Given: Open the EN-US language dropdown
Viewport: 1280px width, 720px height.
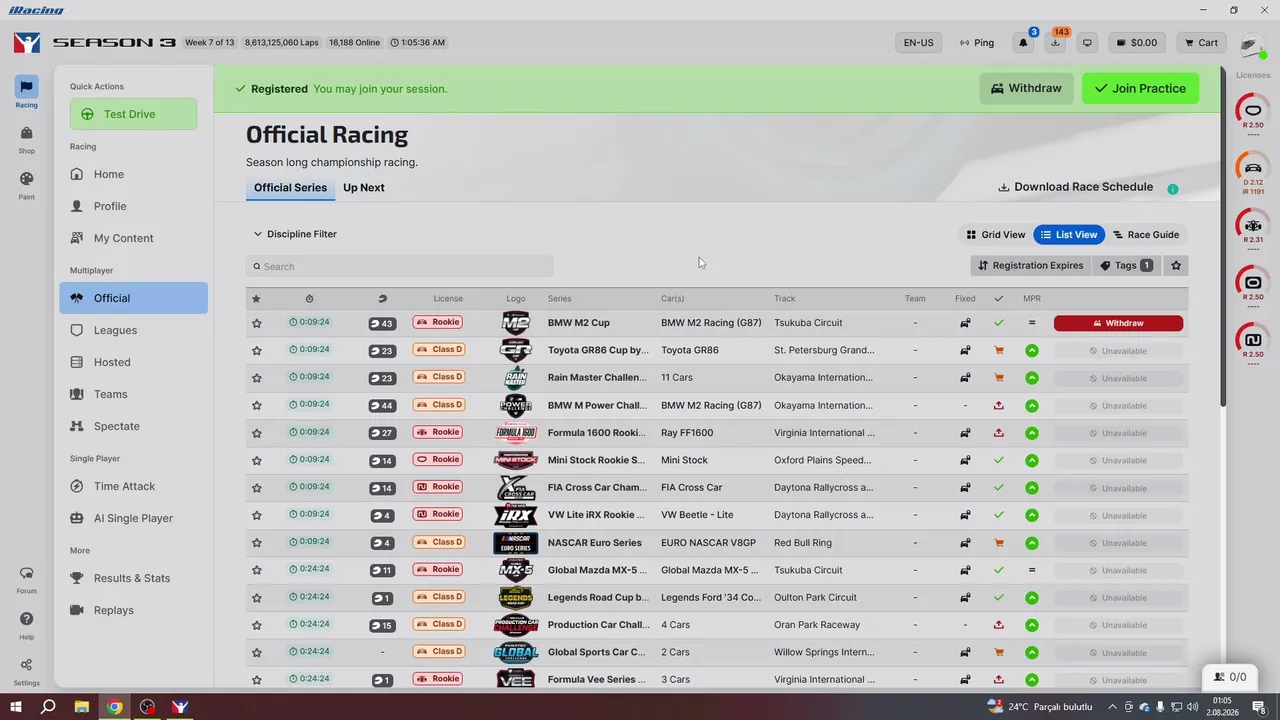Looking at the screenshot, I should coord(918,43).
